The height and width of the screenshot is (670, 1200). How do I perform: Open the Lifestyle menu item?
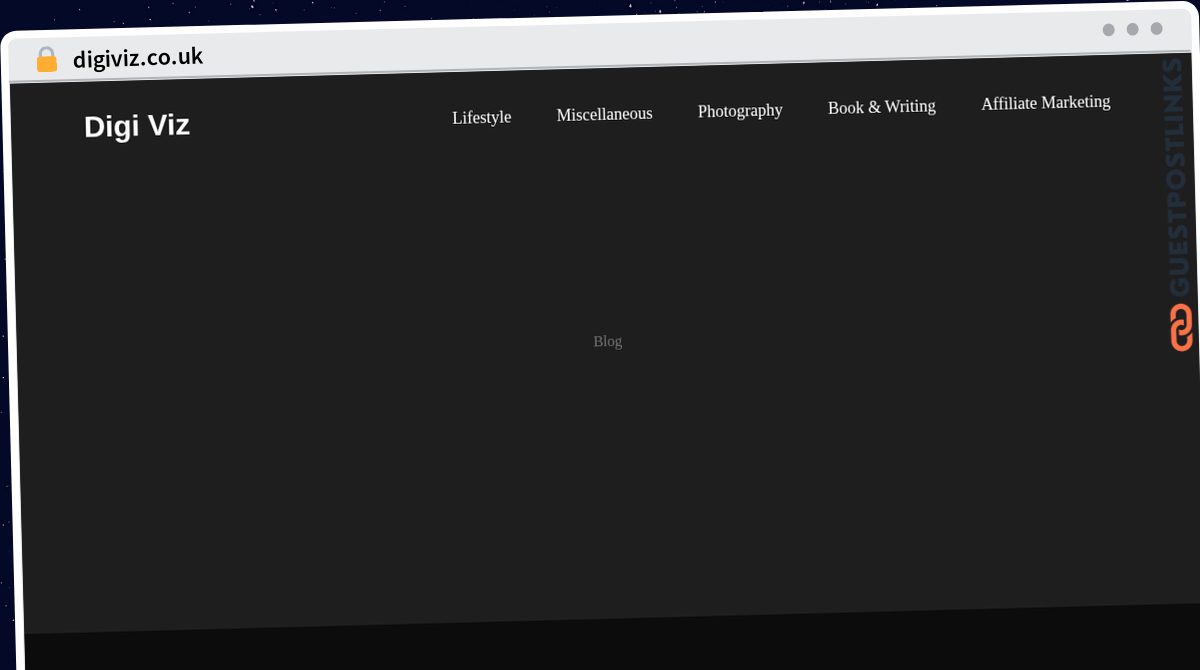[481, 117]
